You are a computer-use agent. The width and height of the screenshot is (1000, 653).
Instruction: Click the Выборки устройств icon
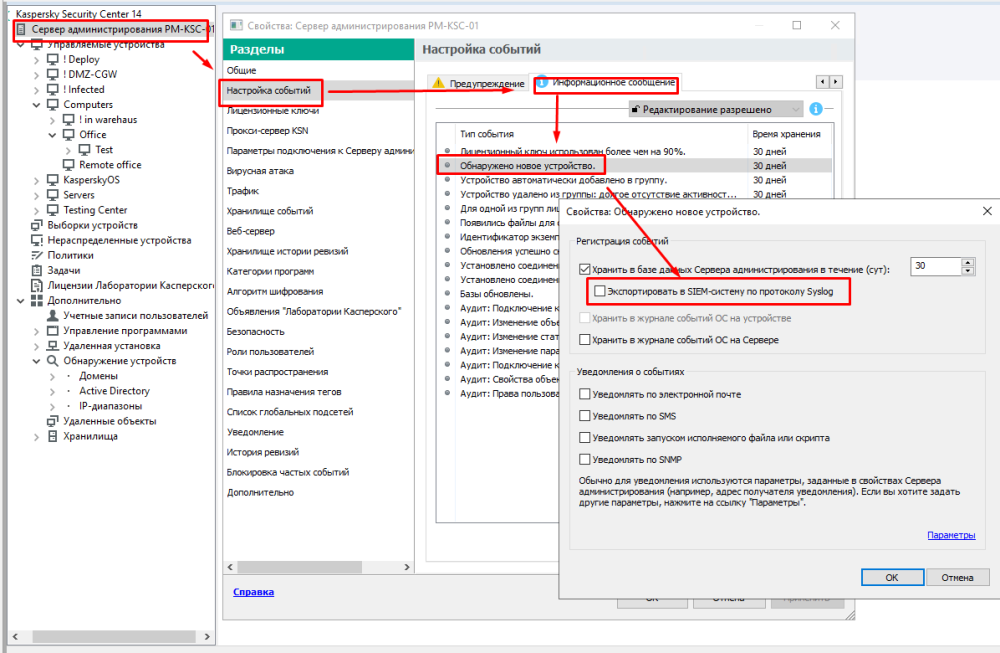pyautogui.click(x=37, y=225)
